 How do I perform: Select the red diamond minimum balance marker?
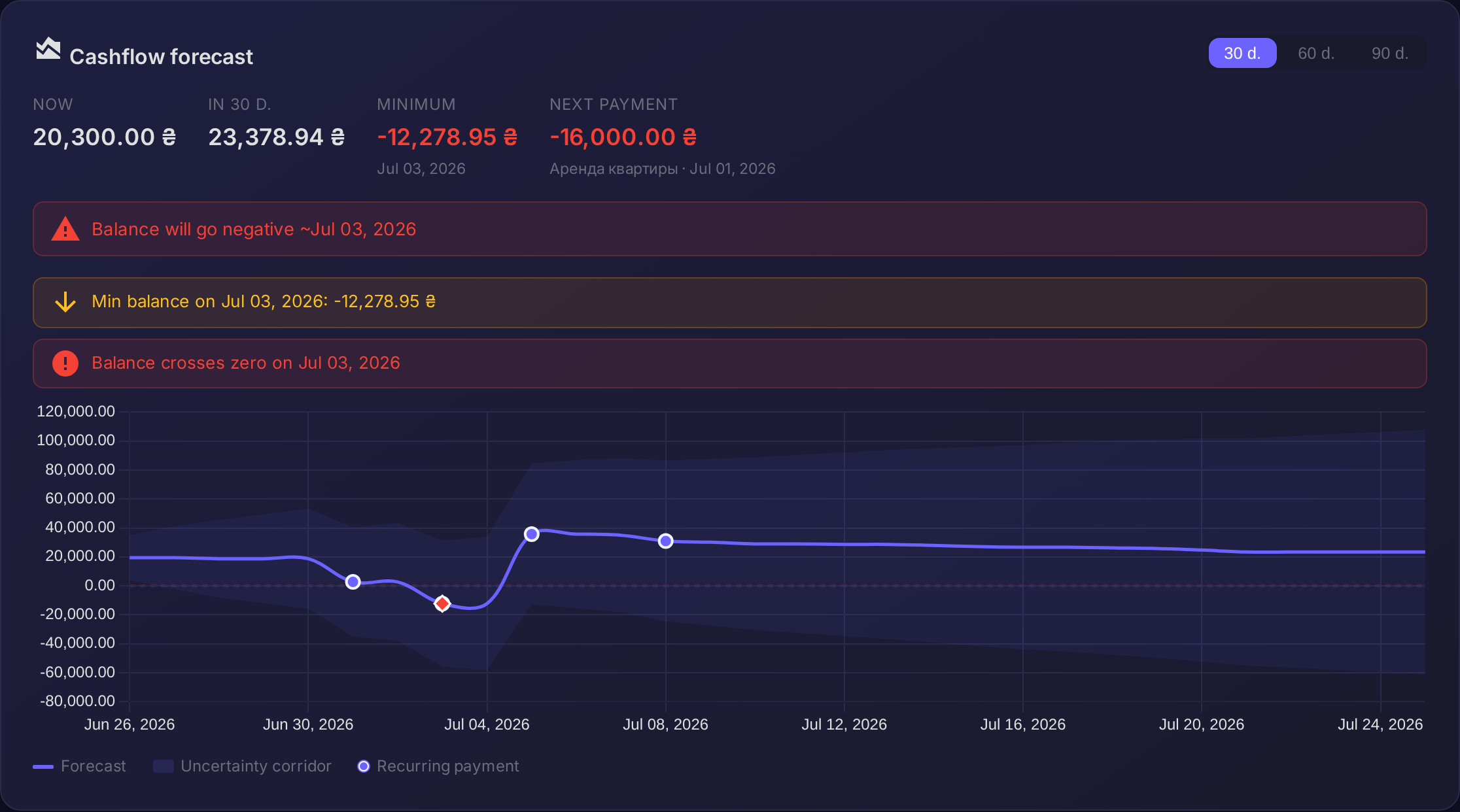click(x=442, y=603)
